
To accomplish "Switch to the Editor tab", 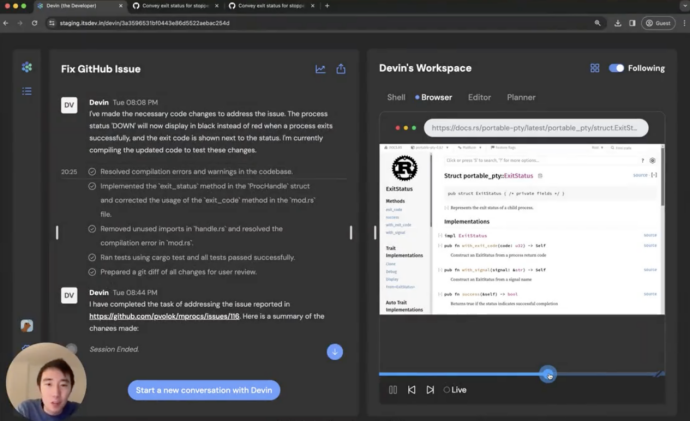I will (x=479, y=97).
